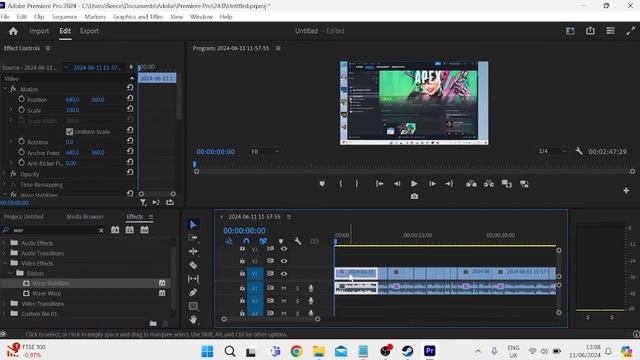Viewport: 640px width, 360px height.
Task: Reset the Position parameter
Action: (130, 98)
